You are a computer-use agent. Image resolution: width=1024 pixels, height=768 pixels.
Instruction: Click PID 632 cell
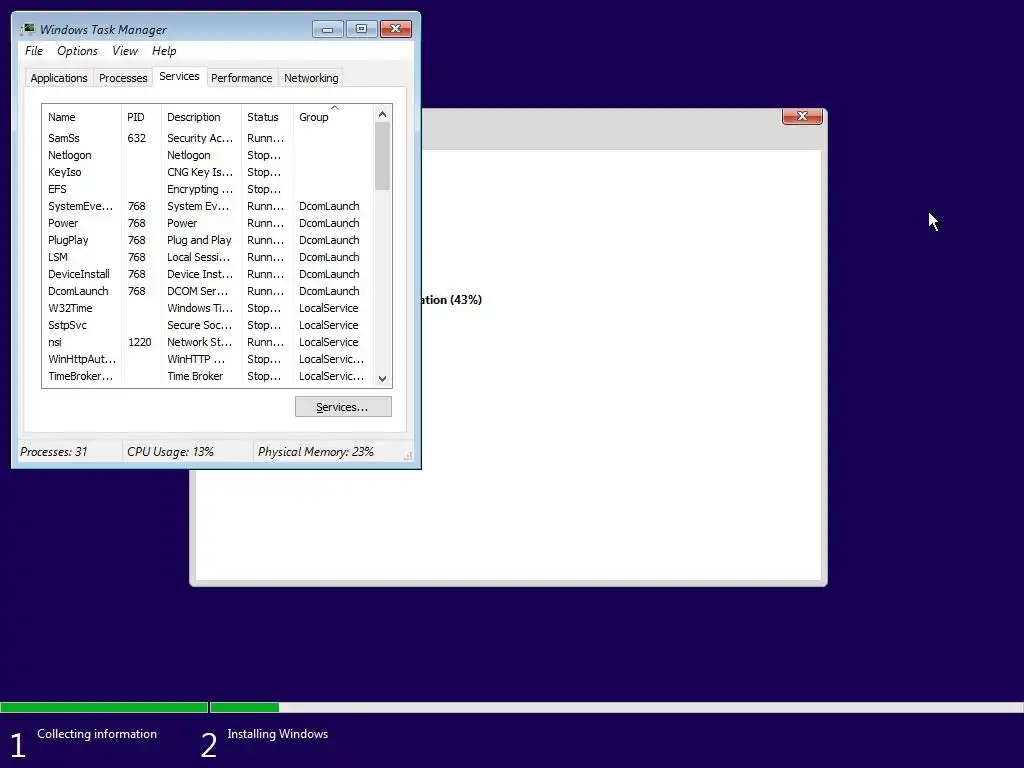(136, 138)
